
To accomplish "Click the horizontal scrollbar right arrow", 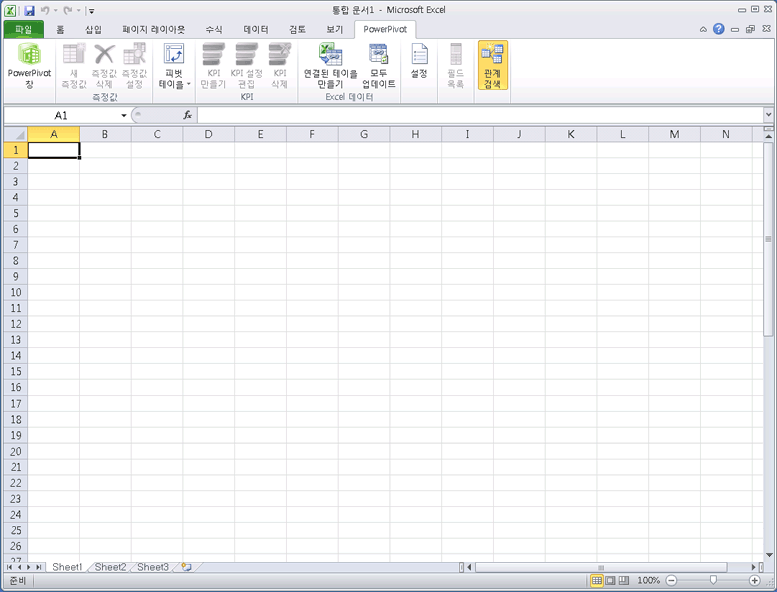I will (x=754, y=567).
